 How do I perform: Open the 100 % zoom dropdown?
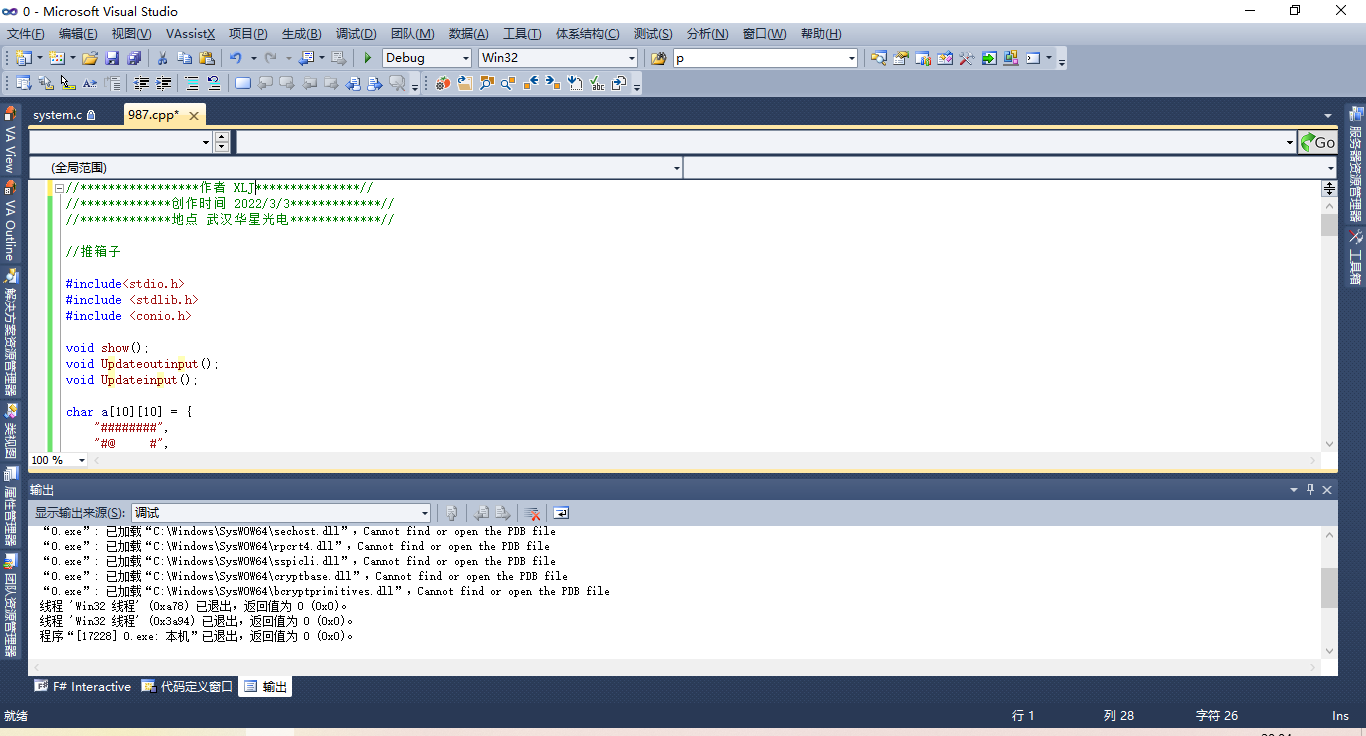pos(81,460)
